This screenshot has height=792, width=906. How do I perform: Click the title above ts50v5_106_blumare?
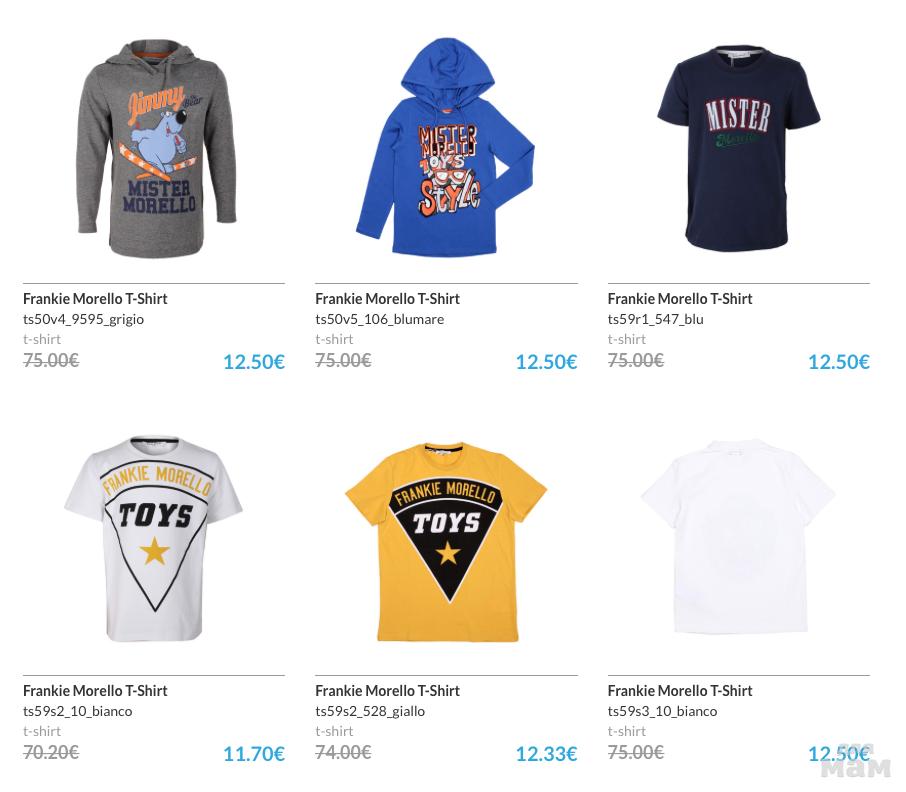tap(387, 298)
